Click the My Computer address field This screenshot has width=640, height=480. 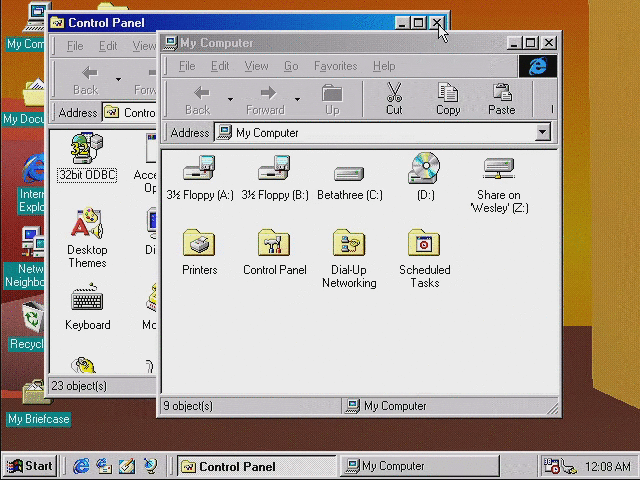click(374, 133)
